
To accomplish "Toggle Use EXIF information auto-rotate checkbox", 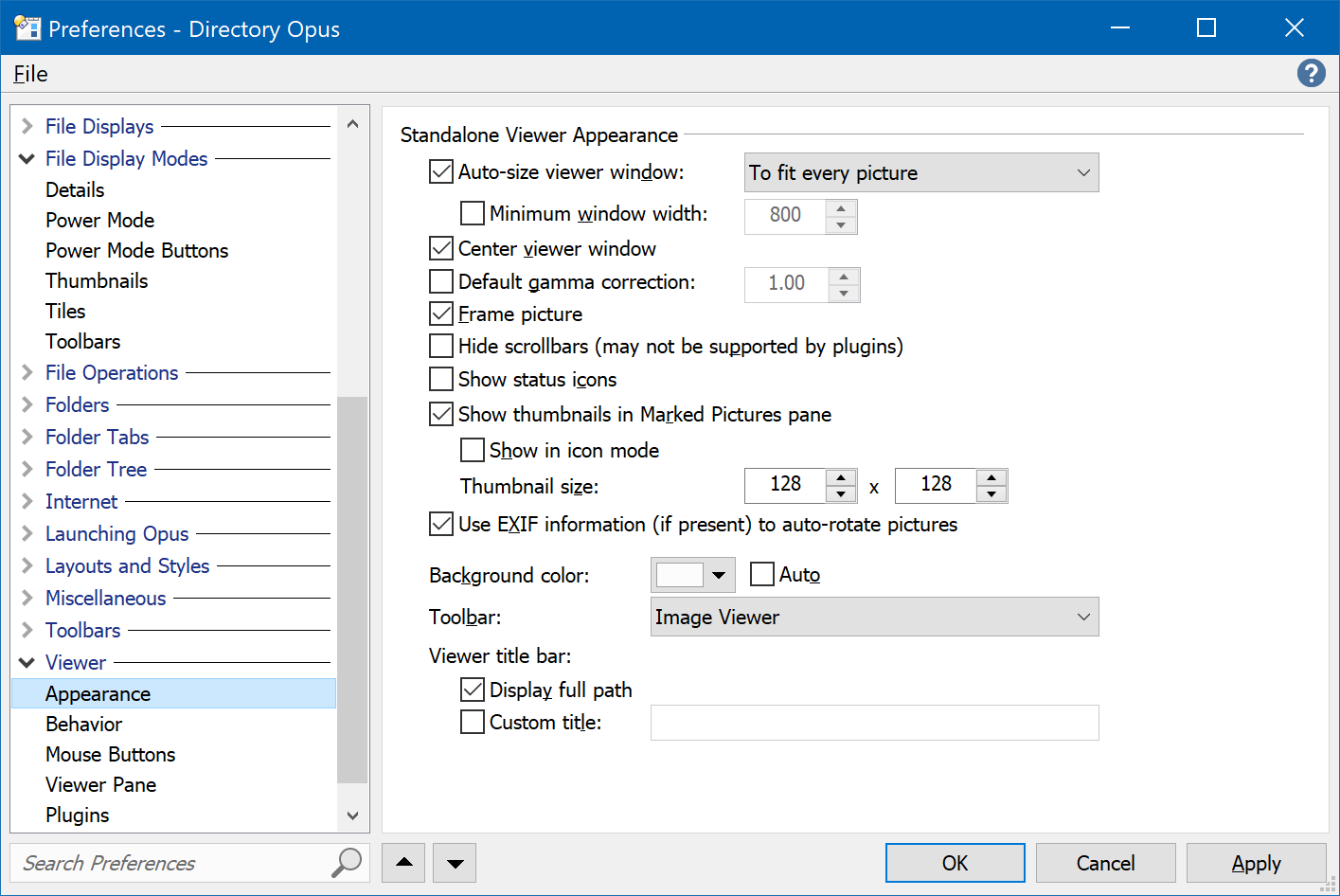I will tap(441, 524).
